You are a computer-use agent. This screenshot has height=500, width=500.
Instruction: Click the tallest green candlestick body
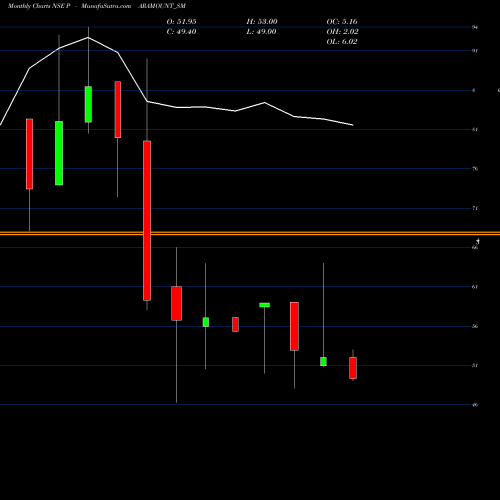point(59,153)
